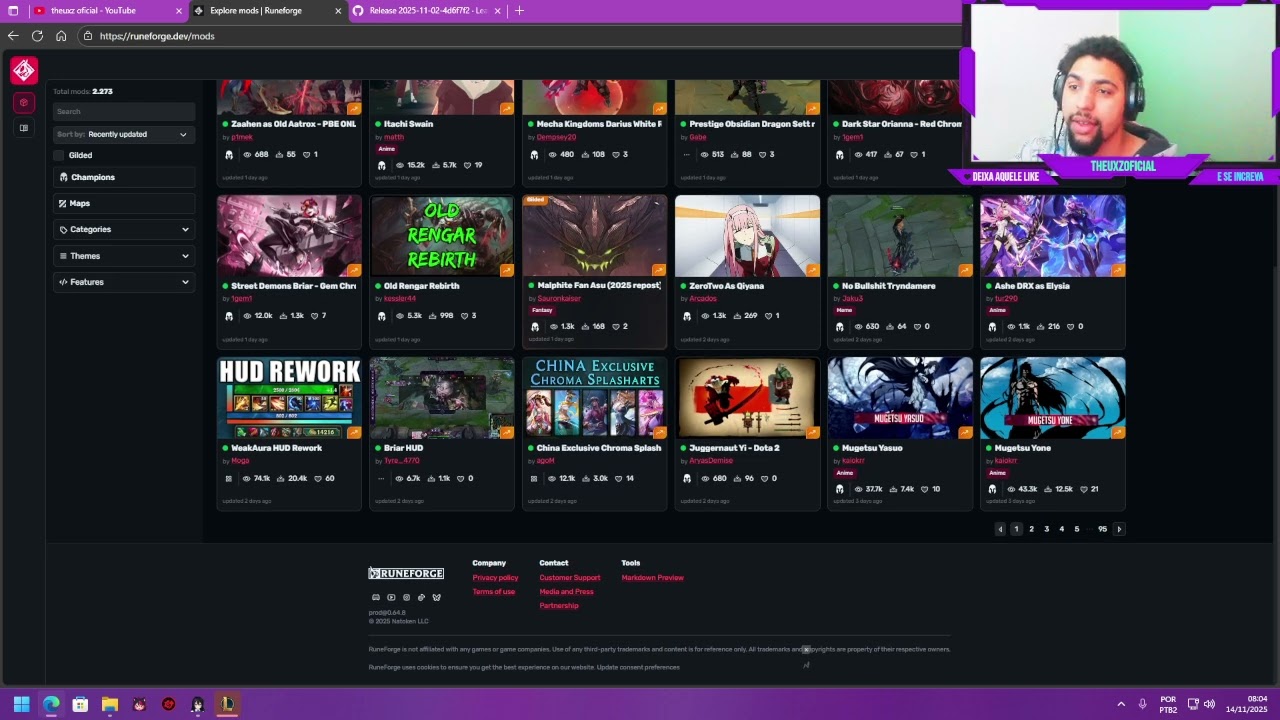This screenshot has height=720, width=1280.
Task: Open Microsoft Store from the taskbar
Action: [80, 704]
